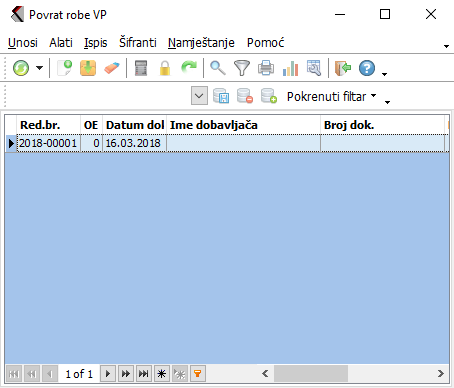Click the exit door icon
The width and height of the screenshot is (454, 388).
click(343, 68)
